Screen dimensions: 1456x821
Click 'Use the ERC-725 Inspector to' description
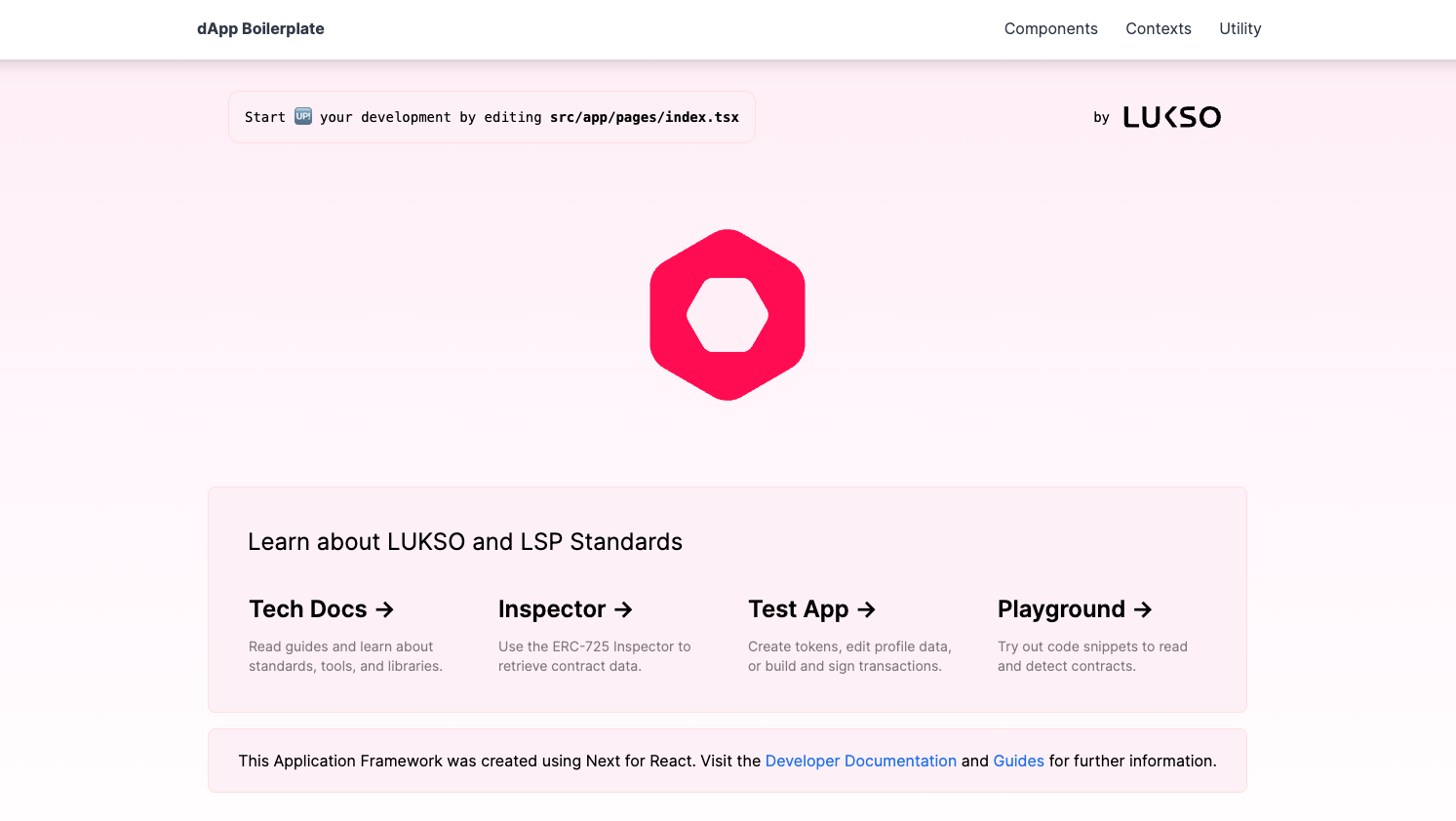click(x=594, y=646)
